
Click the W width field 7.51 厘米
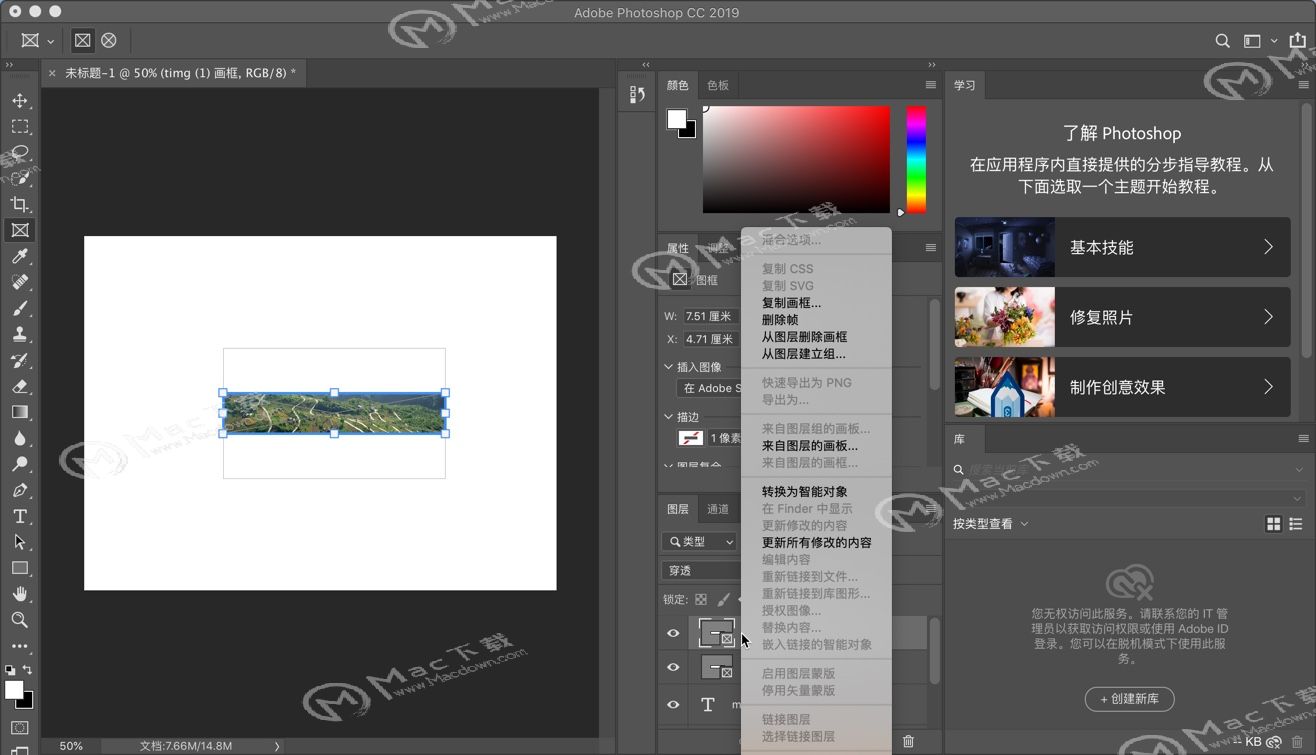coord(711,316)
